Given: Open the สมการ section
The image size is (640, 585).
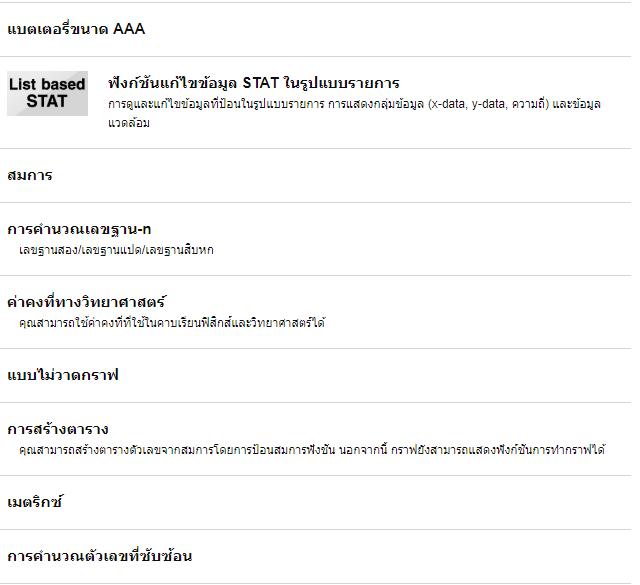Looking at the screenshot, I should [x=30, y=175].
